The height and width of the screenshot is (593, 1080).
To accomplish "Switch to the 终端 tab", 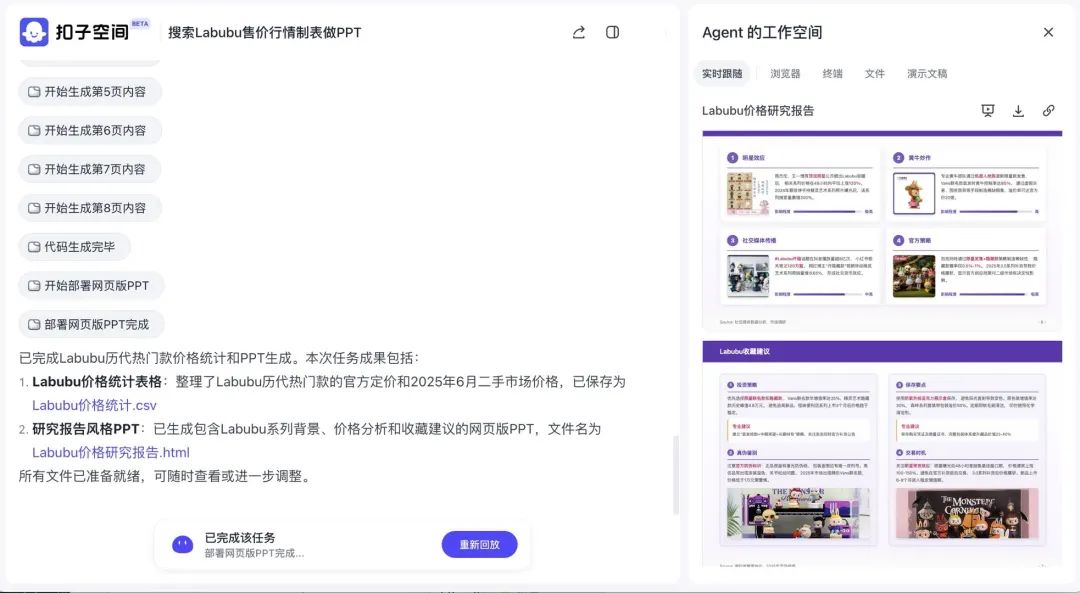I will click(833, 74).
